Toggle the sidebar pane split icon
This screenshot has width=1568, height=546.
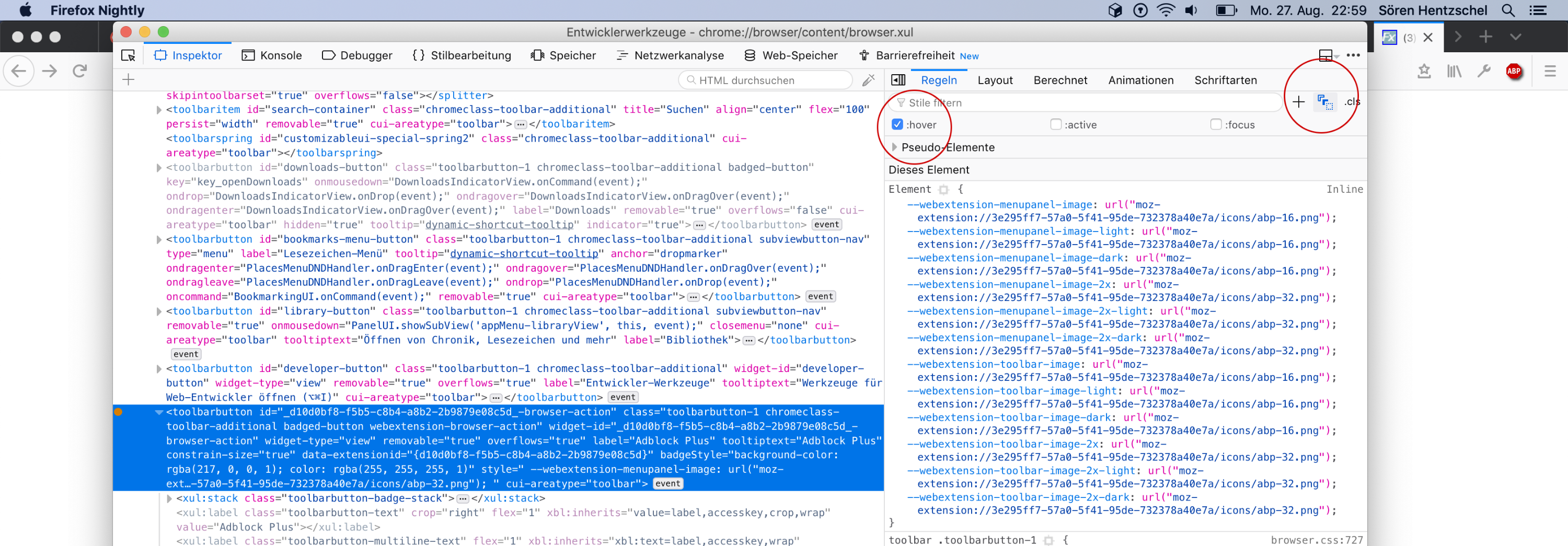pyautogui.click(x=898, y=80)
